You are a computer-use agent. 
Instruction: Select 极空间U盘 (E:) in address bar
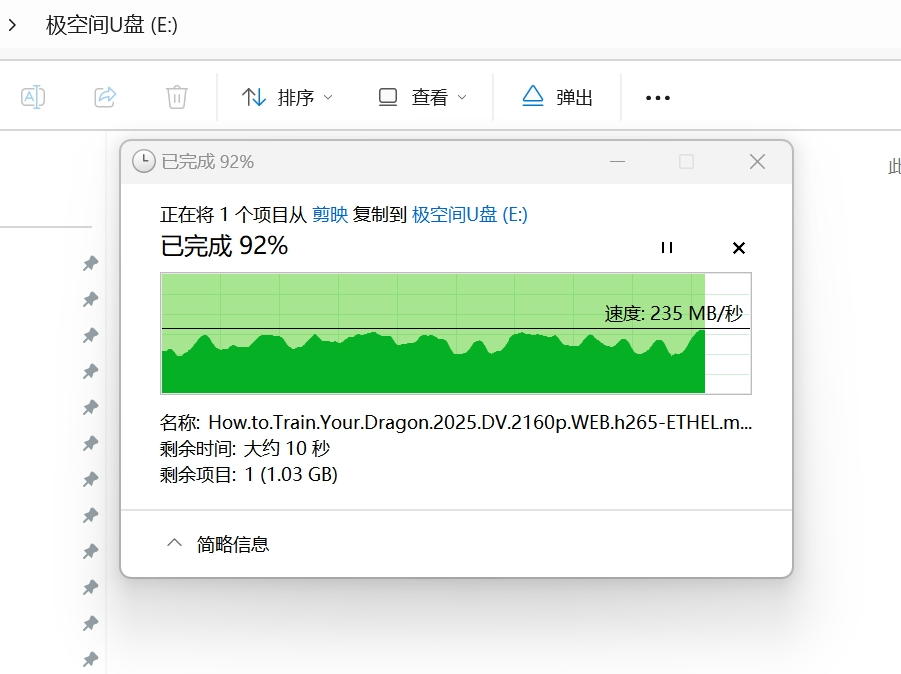111,25
